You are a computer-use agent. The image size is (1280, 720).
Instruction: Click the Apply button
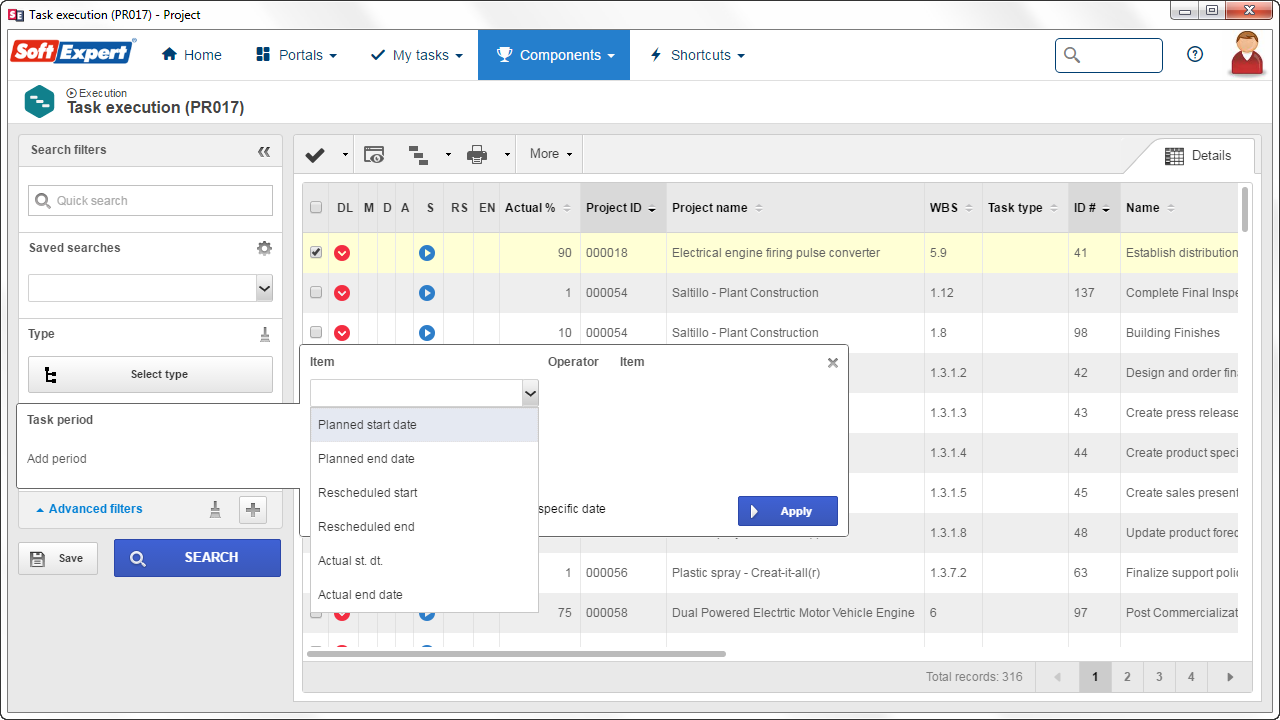tap(788, 511)
